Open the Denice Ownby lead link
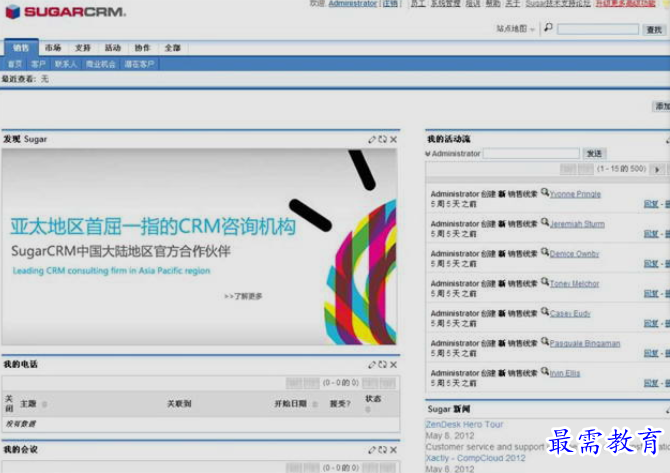 (574, 254)
